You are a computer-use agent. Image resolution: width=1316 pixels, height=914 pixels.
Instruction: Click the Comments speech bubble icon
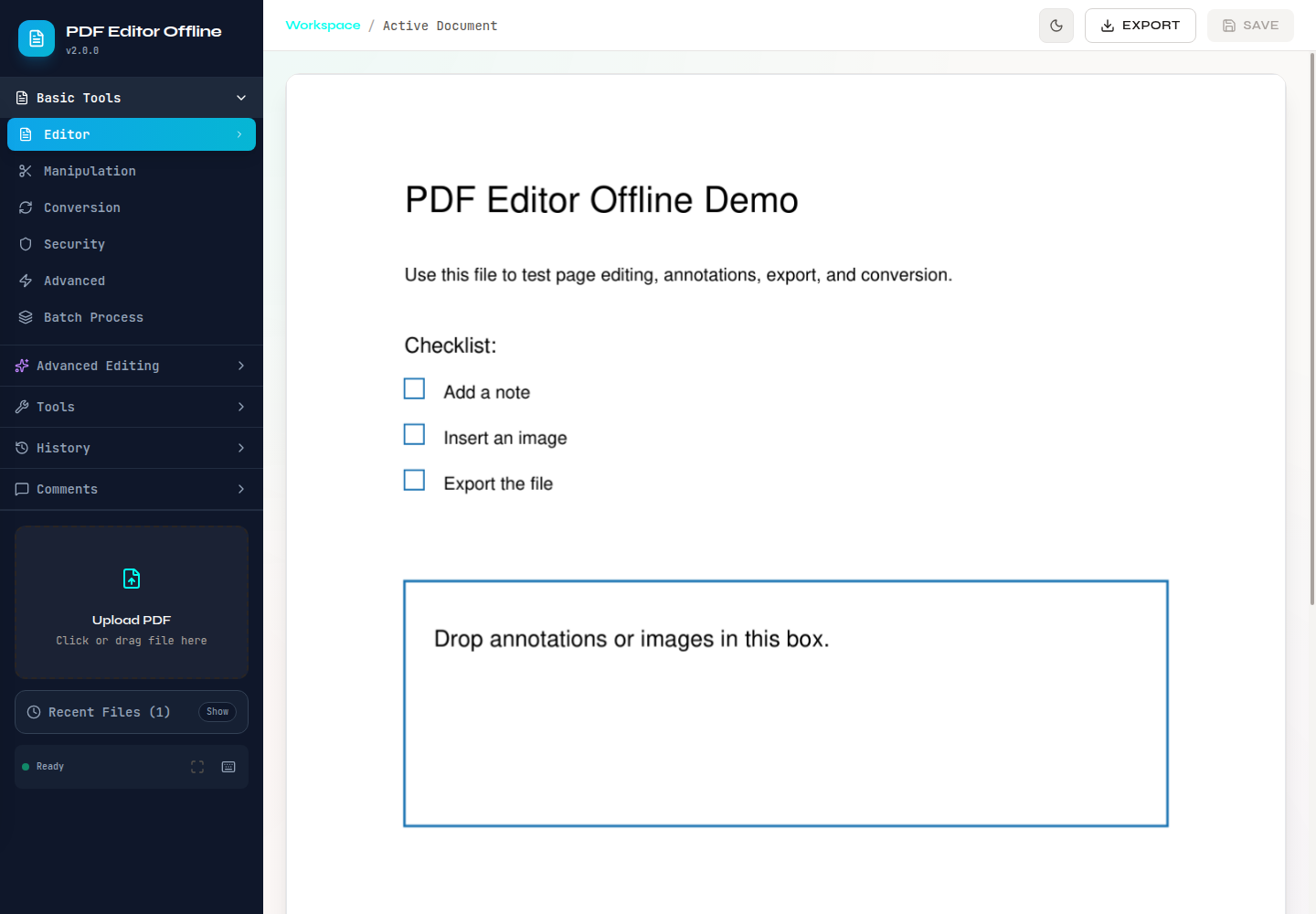click(x=22, y=489)
